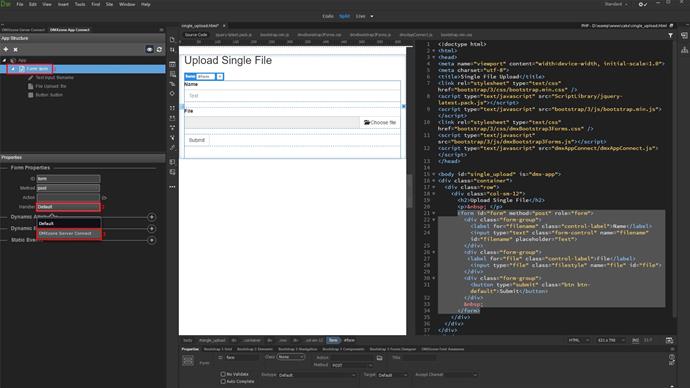The image size is (690, 388).
Task: Delete the selected App Structure item
Action: coord(15,50)
